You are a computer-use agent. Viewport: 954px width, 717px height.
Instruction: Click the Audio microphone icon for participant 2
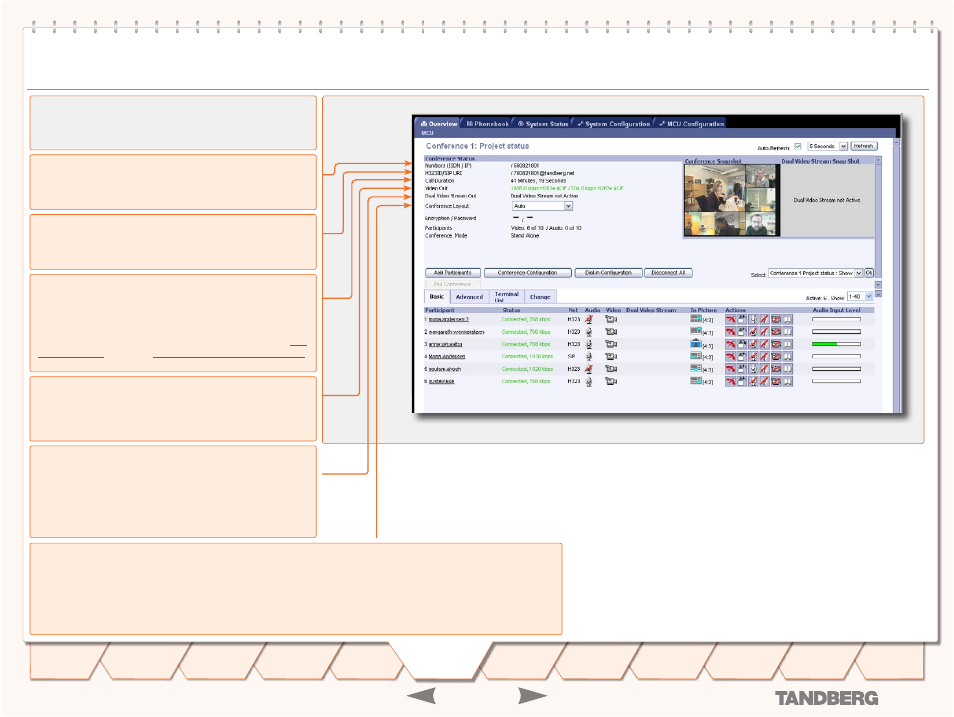tap(588, 332)
